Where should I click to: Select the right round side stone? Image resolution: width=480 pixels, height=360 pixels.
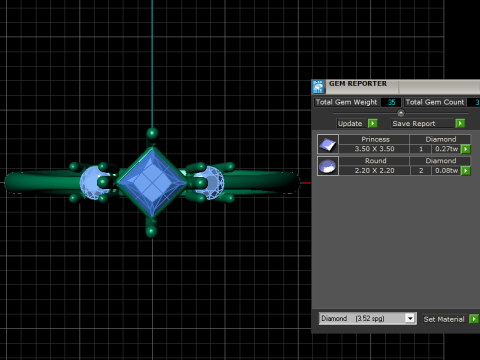tap(215, 183)
